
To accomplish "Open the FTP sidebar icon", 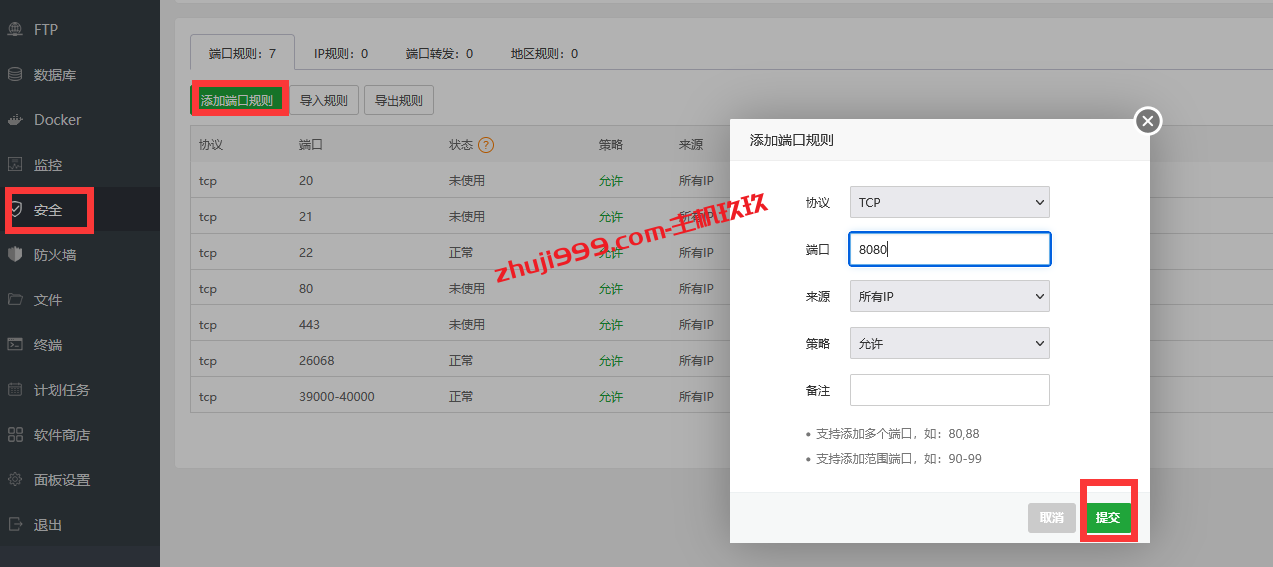I will click(x=15, y=29).
